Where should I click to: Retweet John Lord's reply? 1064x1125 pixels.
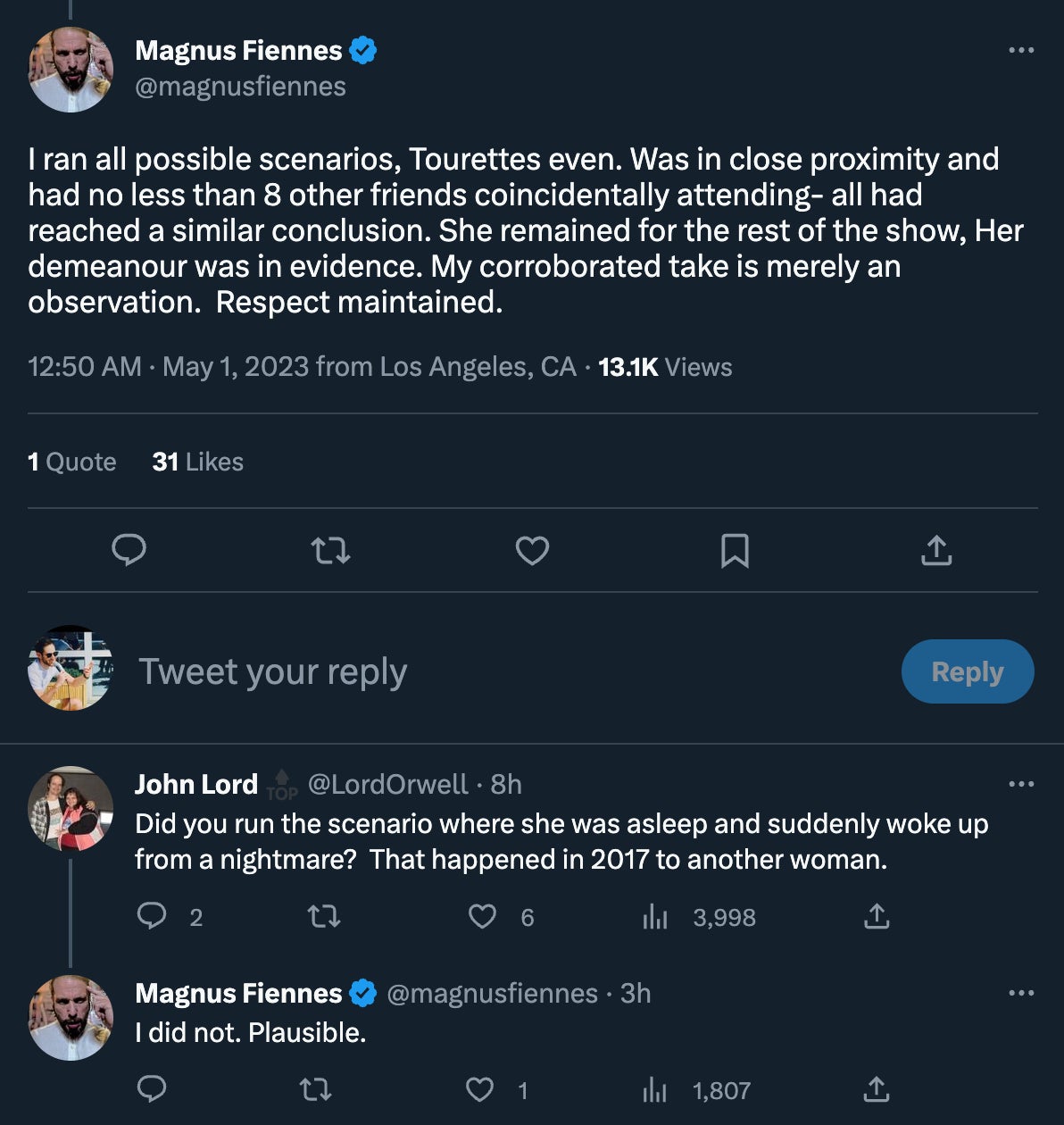pos(323,917)
